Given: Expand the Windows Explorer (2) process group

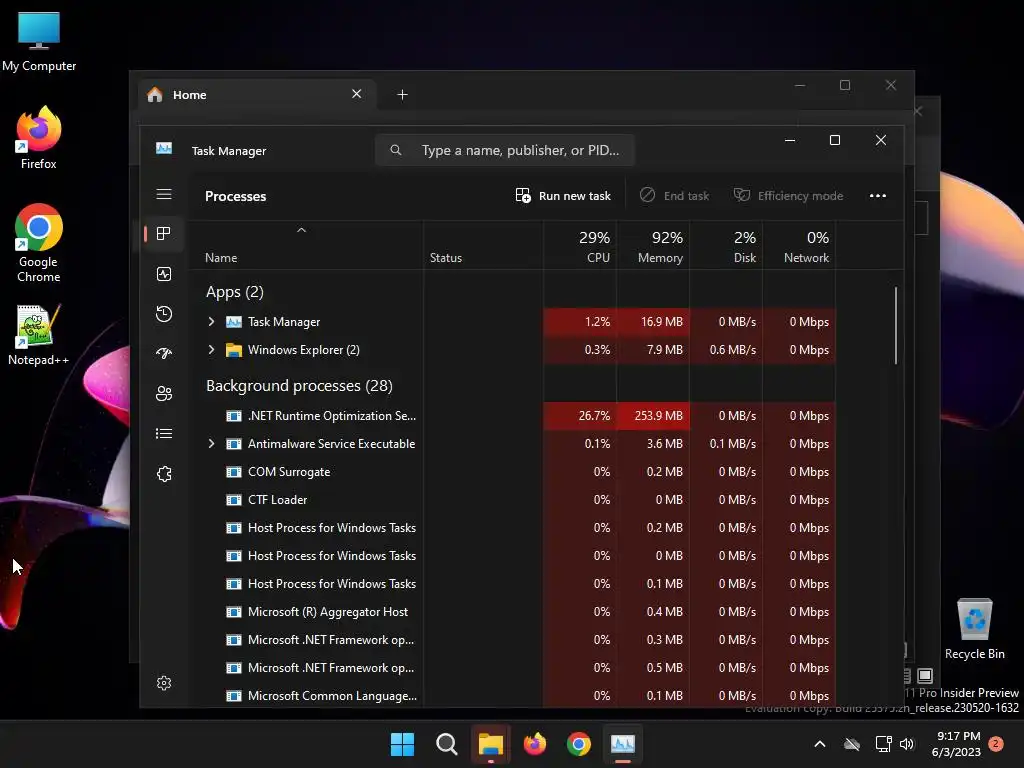Looking at the screenshot, I should (x=211, y=349).
